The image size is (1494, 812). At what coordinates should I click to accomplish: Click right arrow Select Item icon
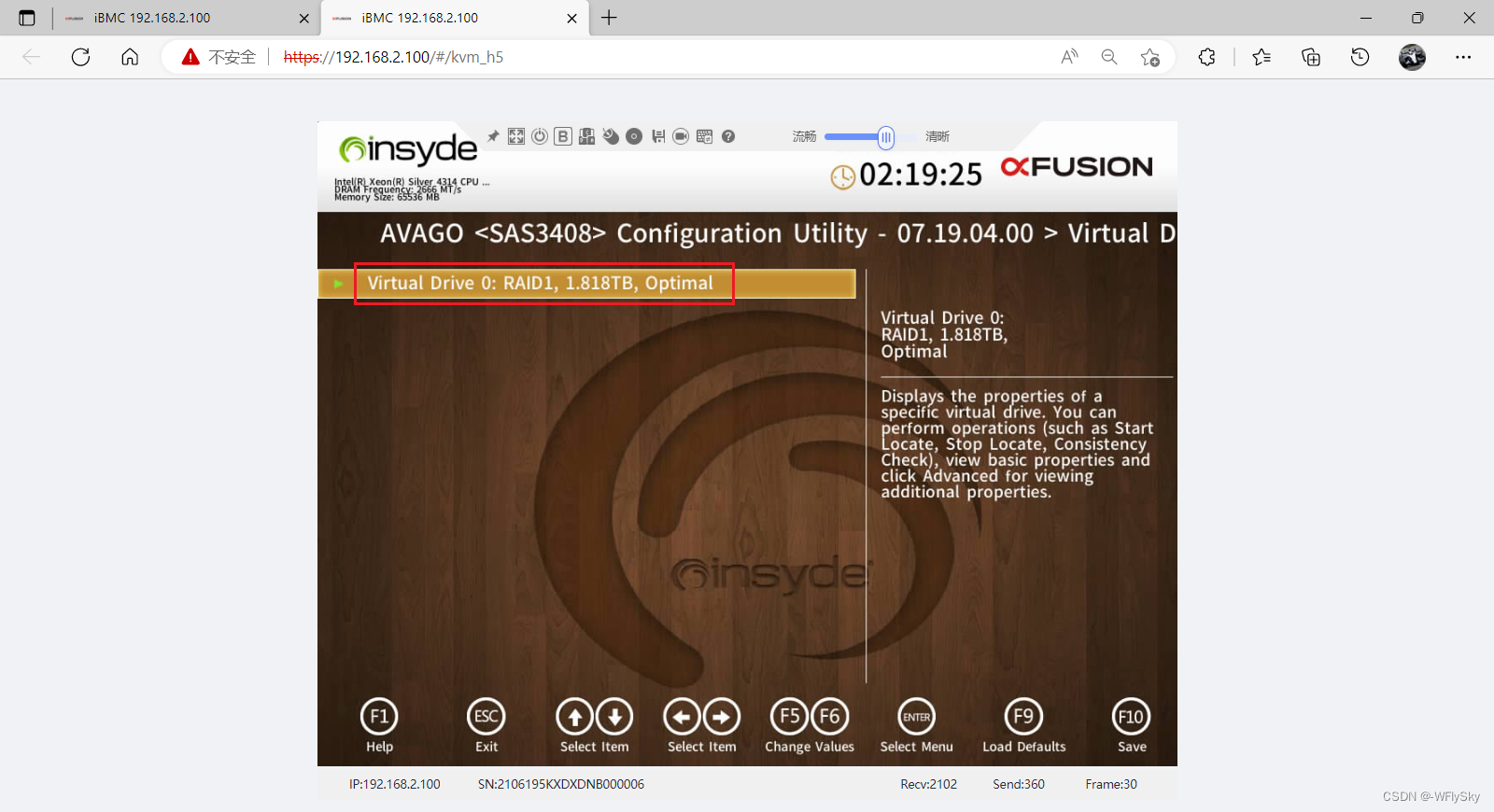coord(722,717)
